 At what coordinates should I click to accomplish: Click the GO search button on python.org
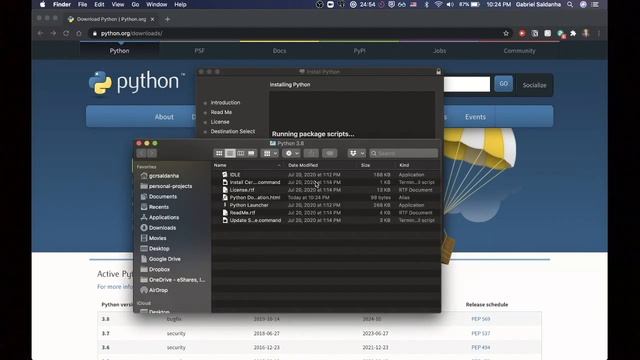(x=504, y=84)
